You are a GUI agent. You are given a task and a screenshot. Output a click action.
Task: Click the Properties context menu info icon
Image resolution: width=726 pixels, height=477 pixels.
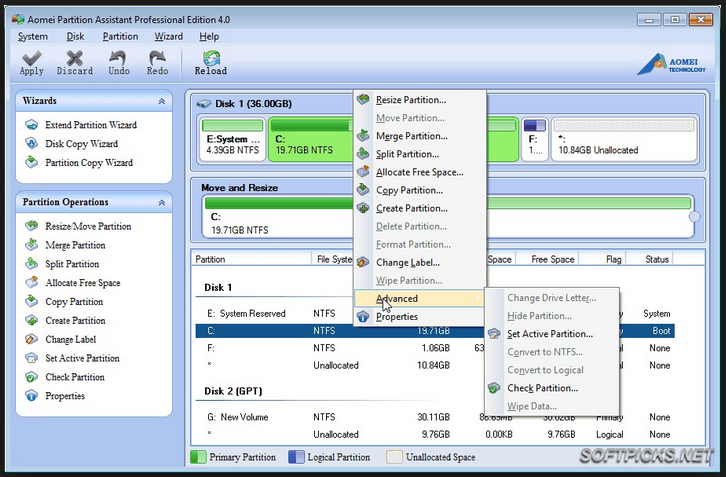(x=363, y=317)
